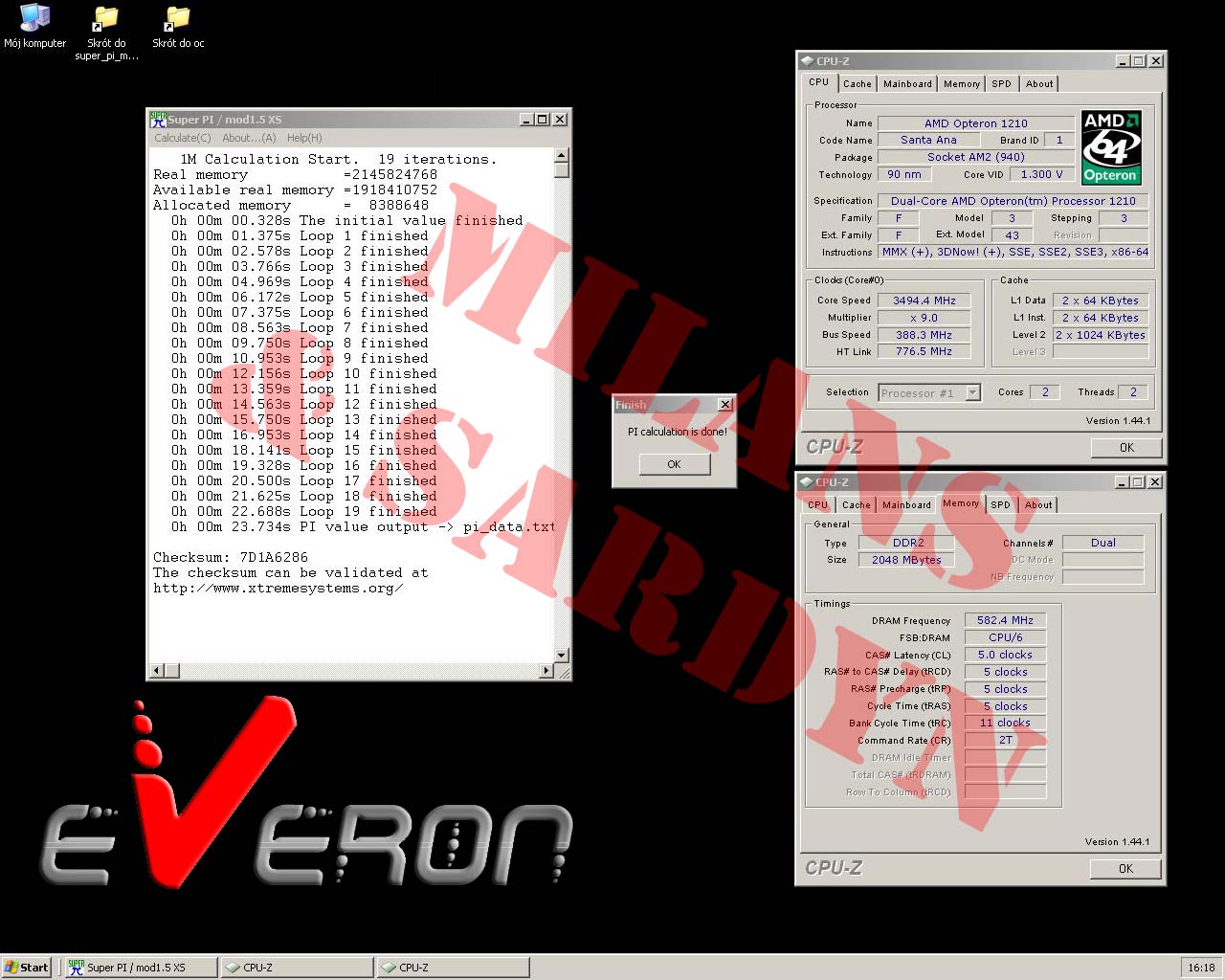Open the About...(A) menu in Super PI

tap(249, 138)
